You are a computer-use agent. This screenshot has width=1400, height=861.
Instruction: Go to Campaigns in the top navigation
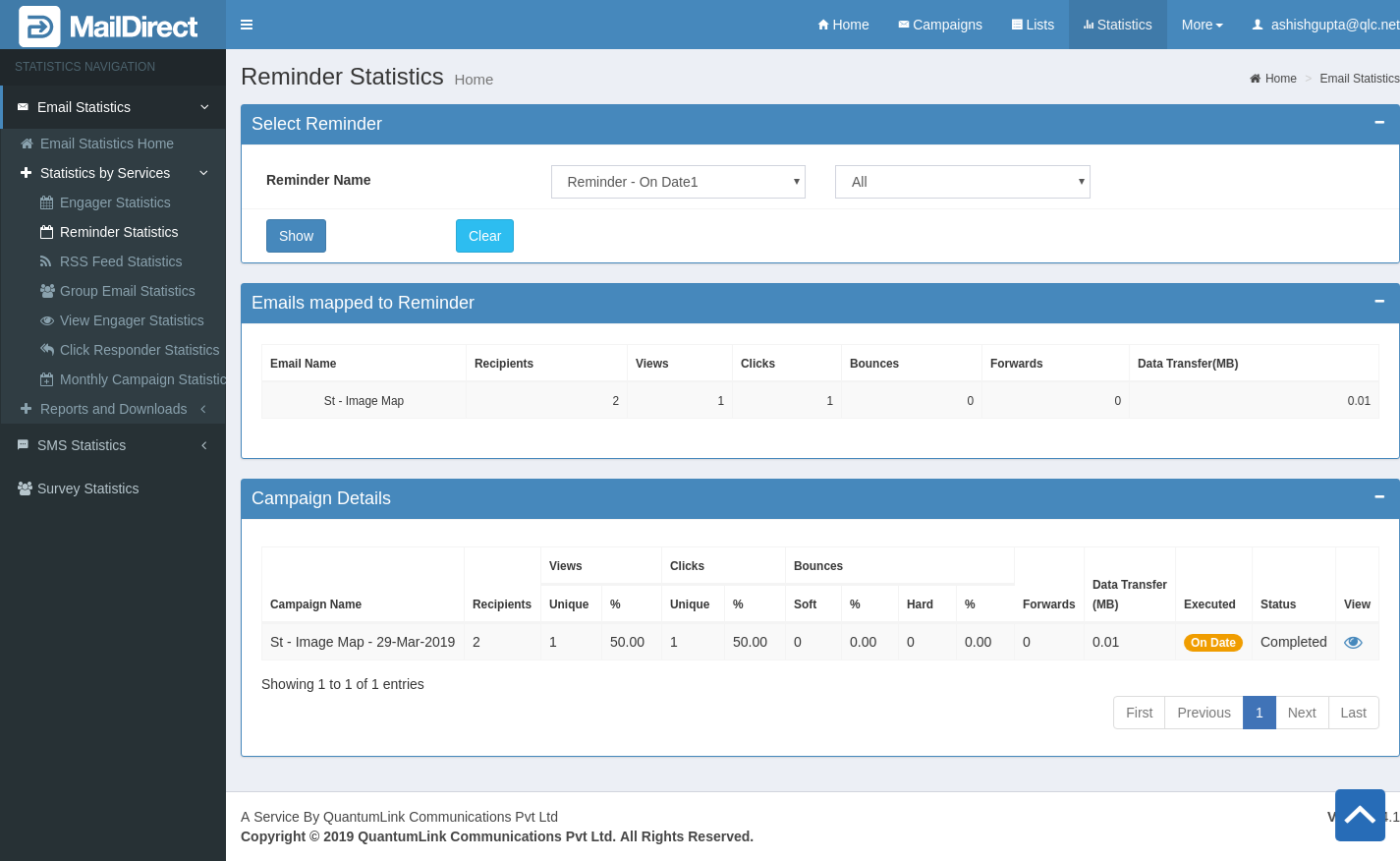point(940,25)
